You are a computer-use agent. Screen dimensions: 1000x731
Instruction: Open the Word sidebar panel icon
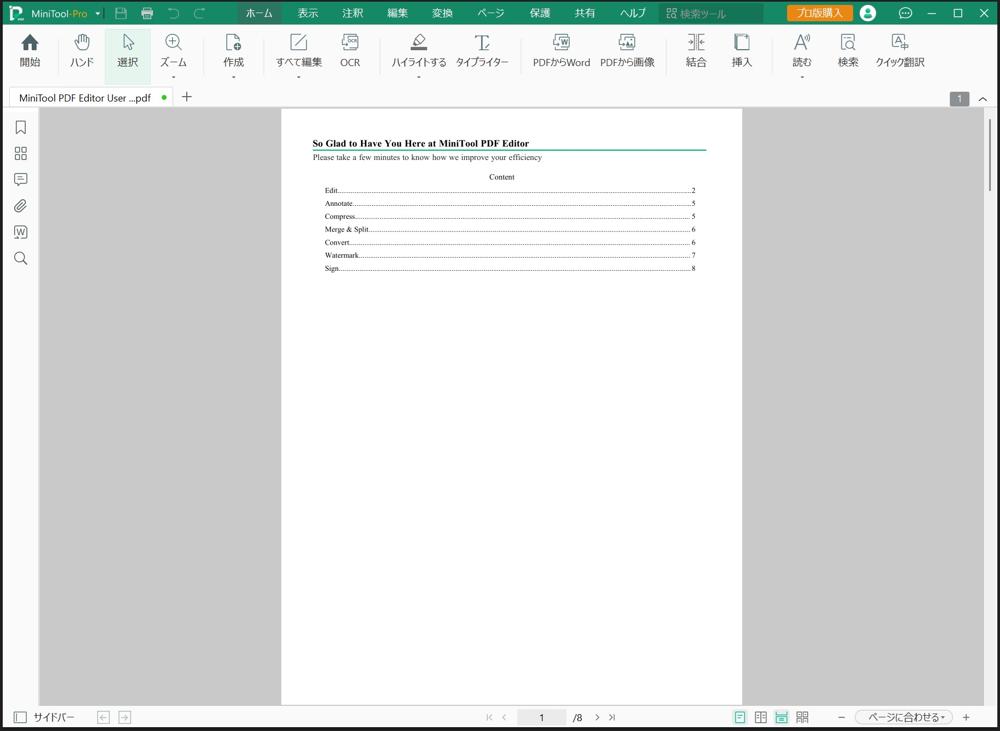click(20, 232)
